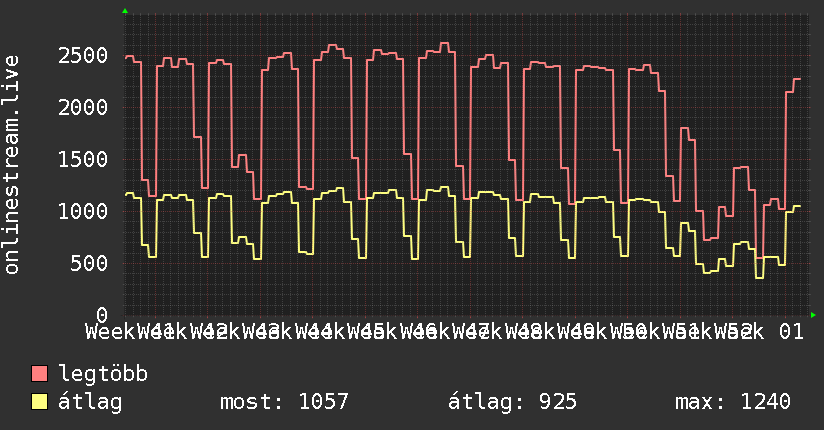824x430 pixels.
Task: Click the 01 x-axis label
Action: coord(791,332)
